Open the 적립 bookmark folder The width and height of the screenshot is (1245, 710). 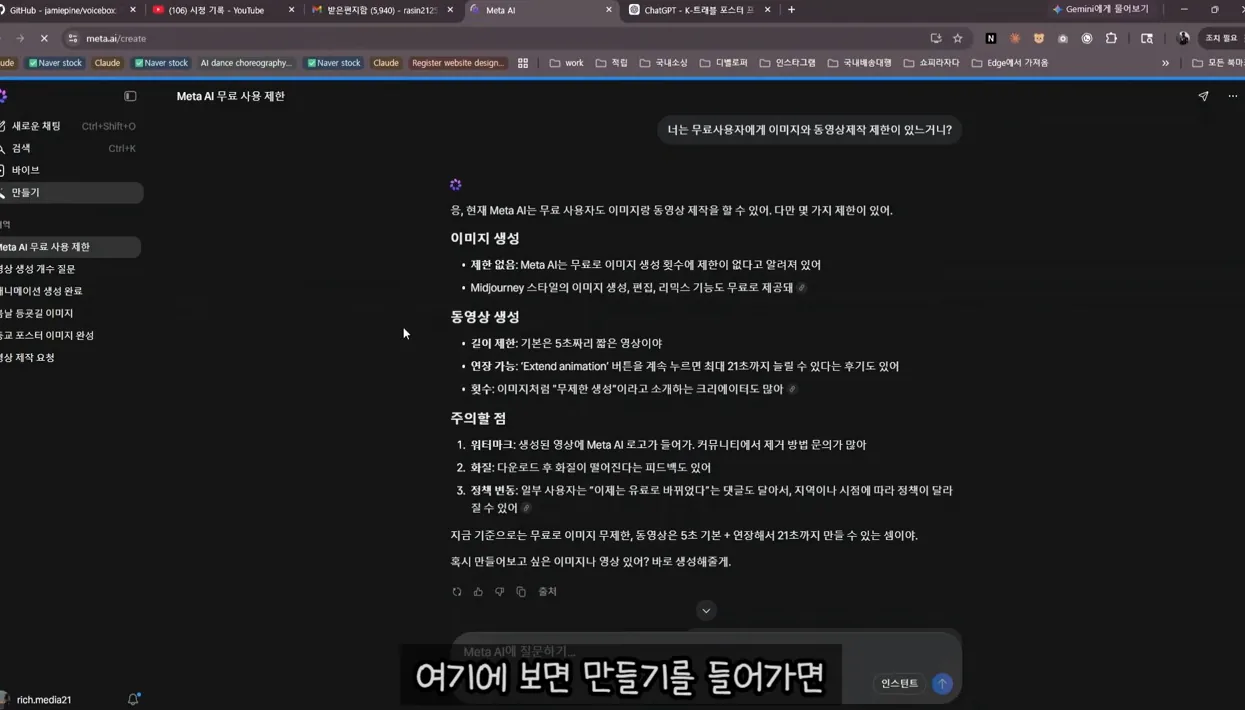(x=612, y=63)
